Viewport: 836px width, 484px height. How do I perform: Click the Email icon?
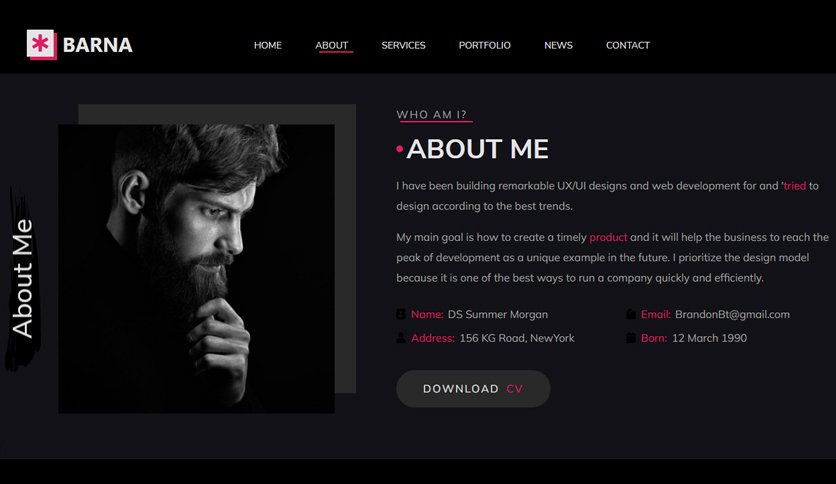631,314
